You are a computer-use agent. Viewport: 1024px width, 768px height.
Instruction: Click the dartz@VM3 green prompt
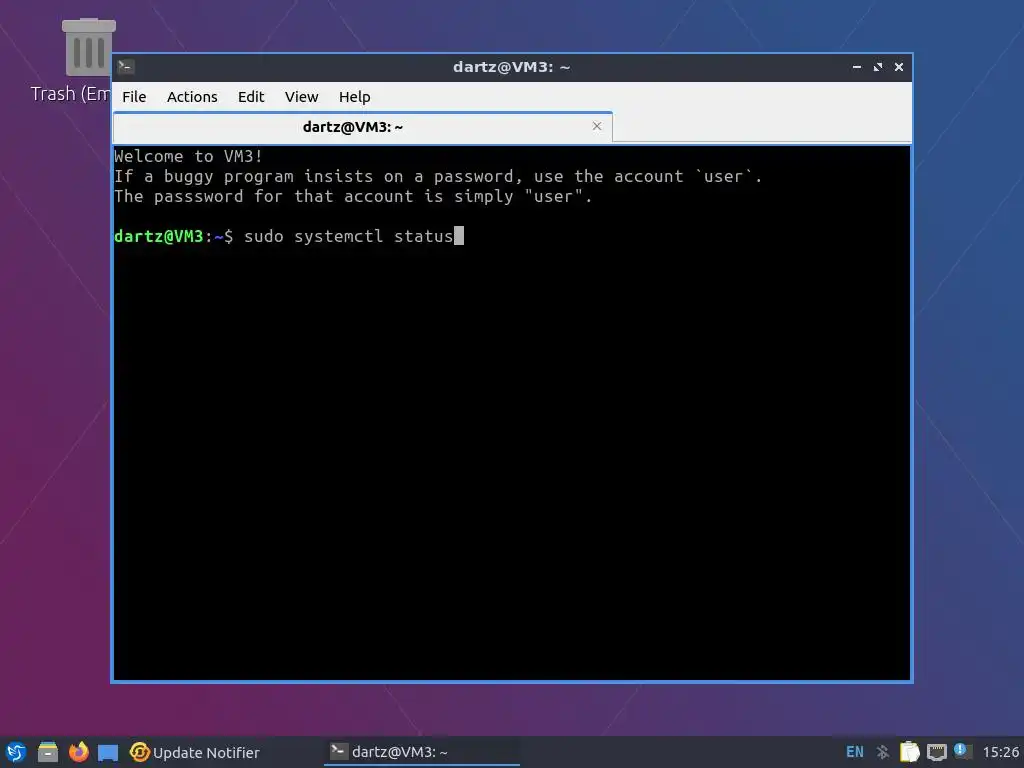[x=159, y=236]
